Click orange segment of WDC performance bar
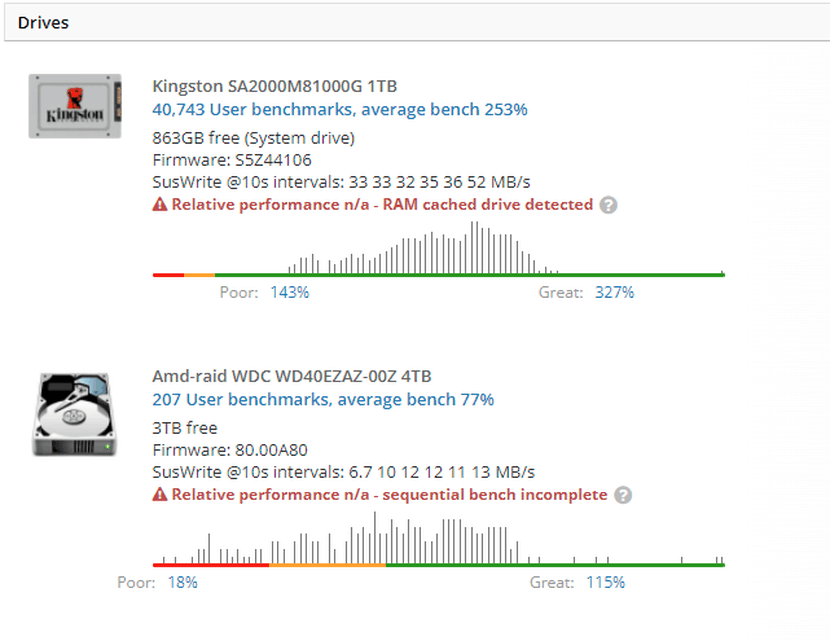This screenshot has width=830, height=641. [x=327, y=565]
